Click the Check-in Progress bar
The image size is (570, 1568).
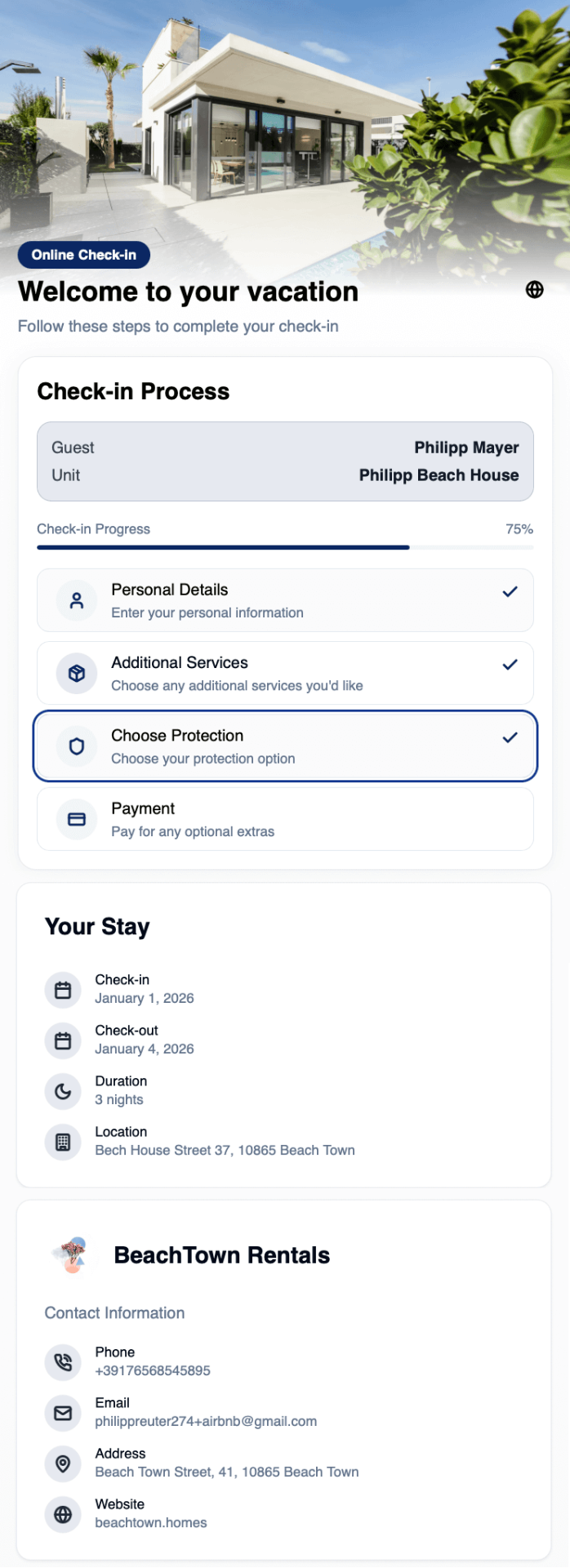point(285,547)
